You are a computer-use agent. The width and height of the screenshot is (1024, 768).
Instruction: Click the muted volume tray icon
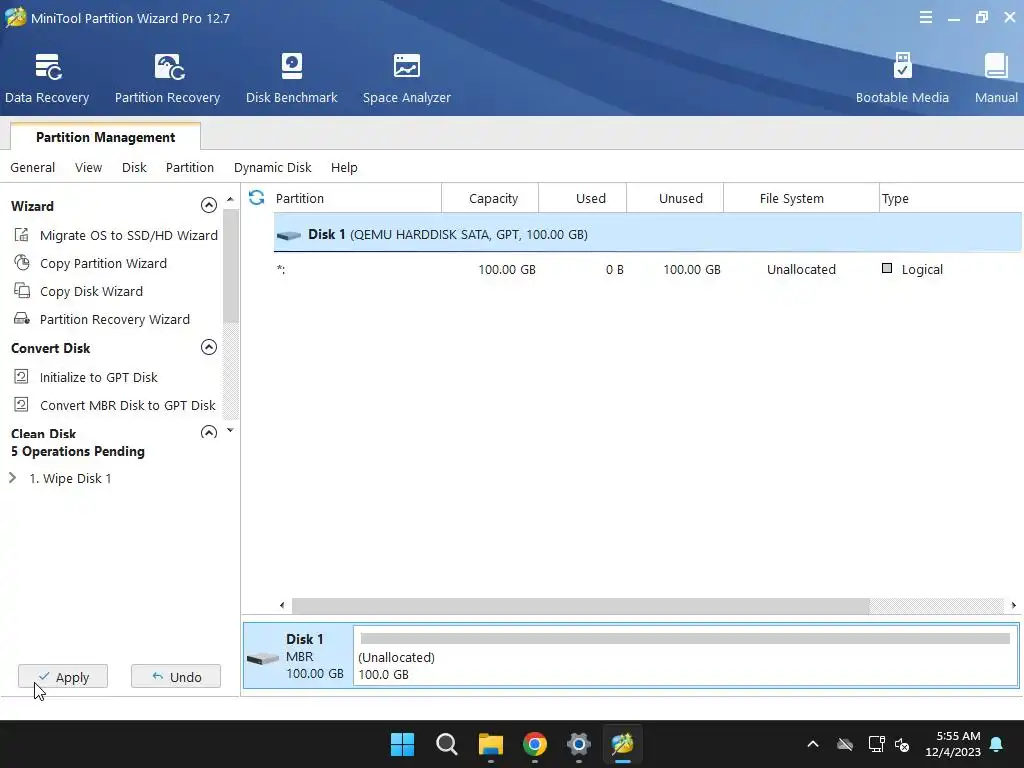902,744
